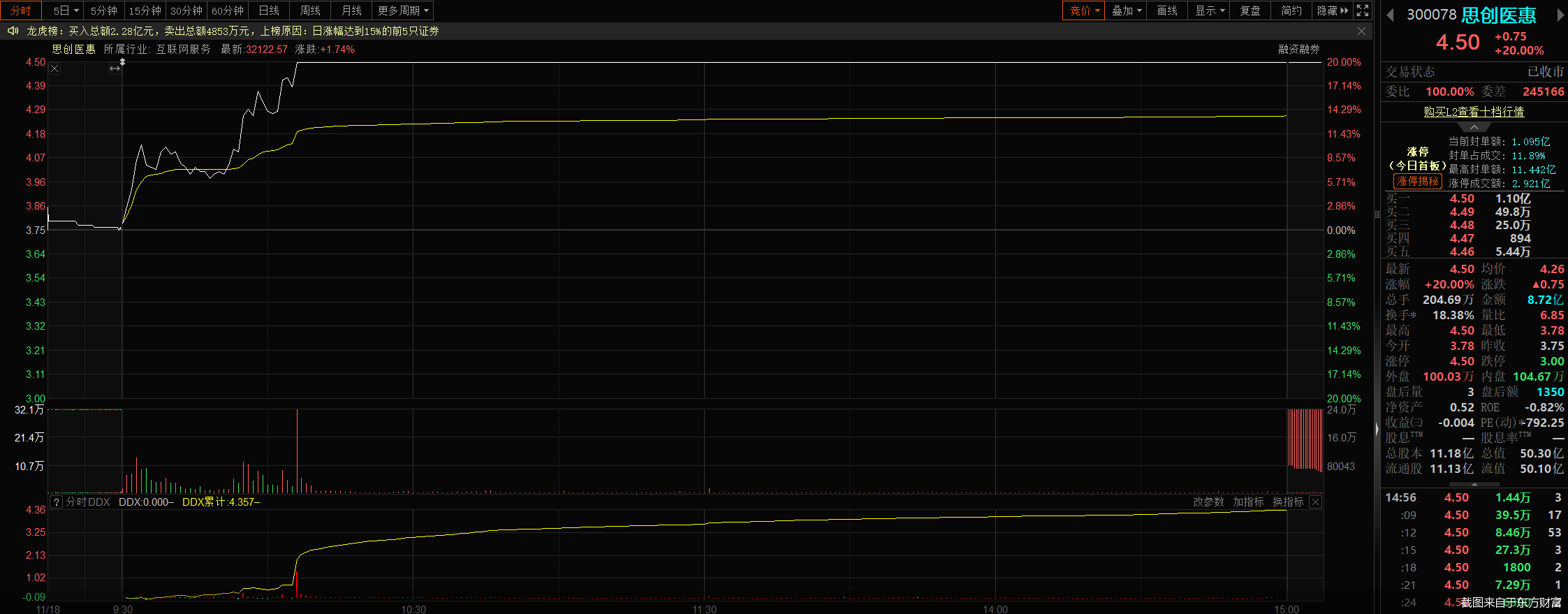Click the 购买L2查看十档行情 link

pos(1474,112)
